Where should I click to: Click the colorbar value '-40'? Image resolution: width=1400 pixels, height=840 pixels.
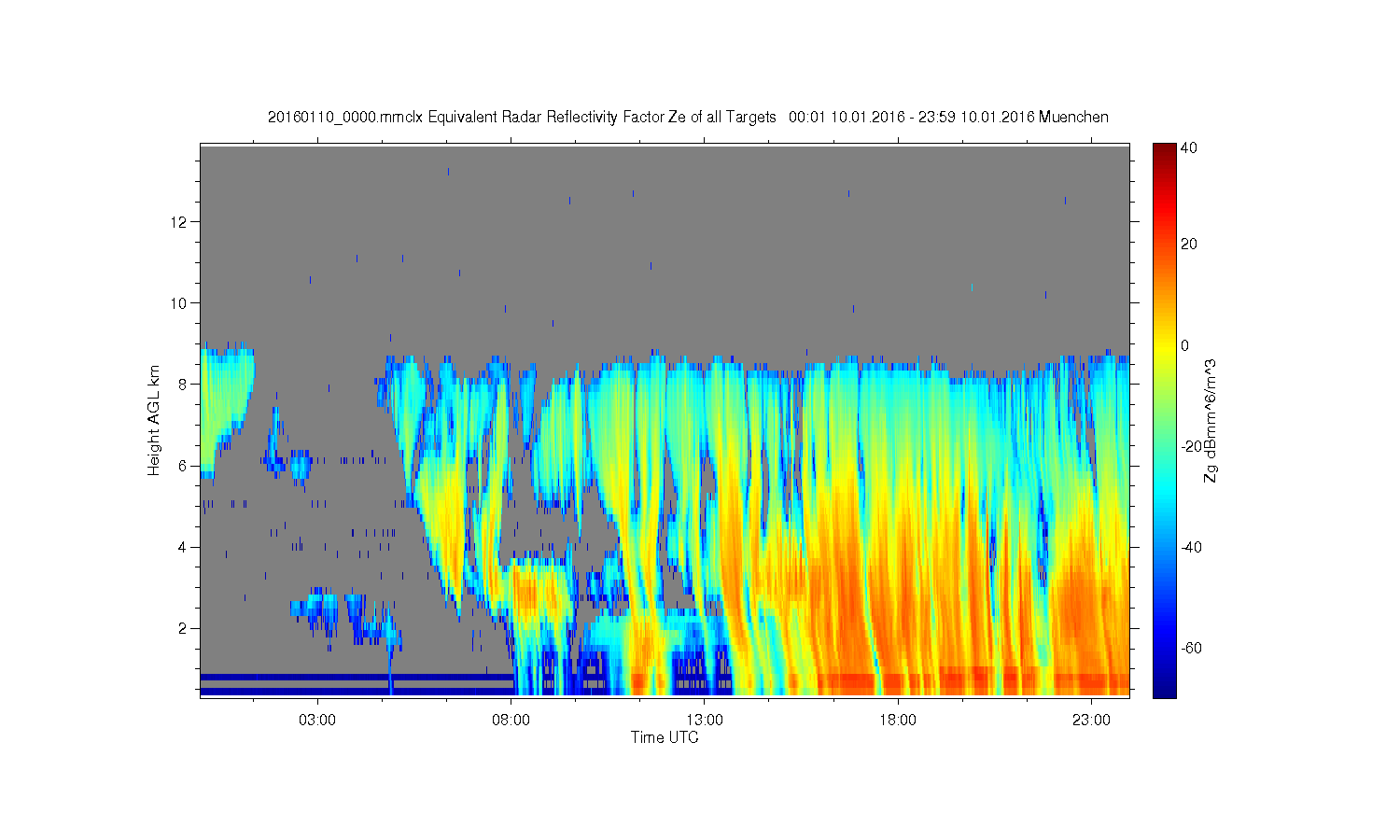pyautogui.click(x=1192, y=547)
